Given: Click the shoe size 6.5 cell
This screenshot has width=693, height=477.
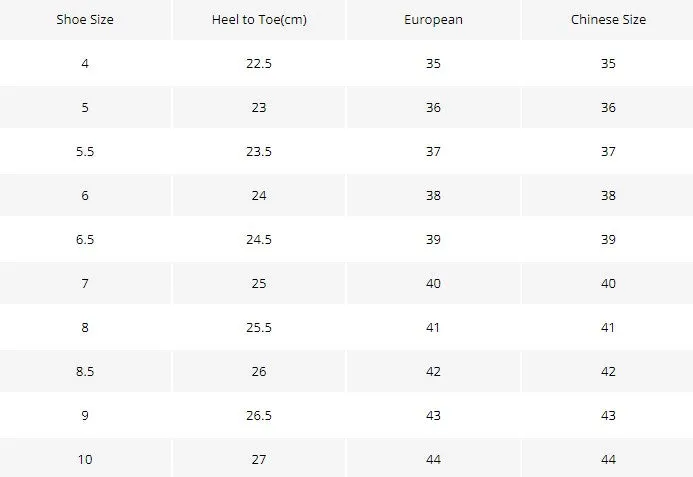Looking at the screenshot, I should point(85,240).
